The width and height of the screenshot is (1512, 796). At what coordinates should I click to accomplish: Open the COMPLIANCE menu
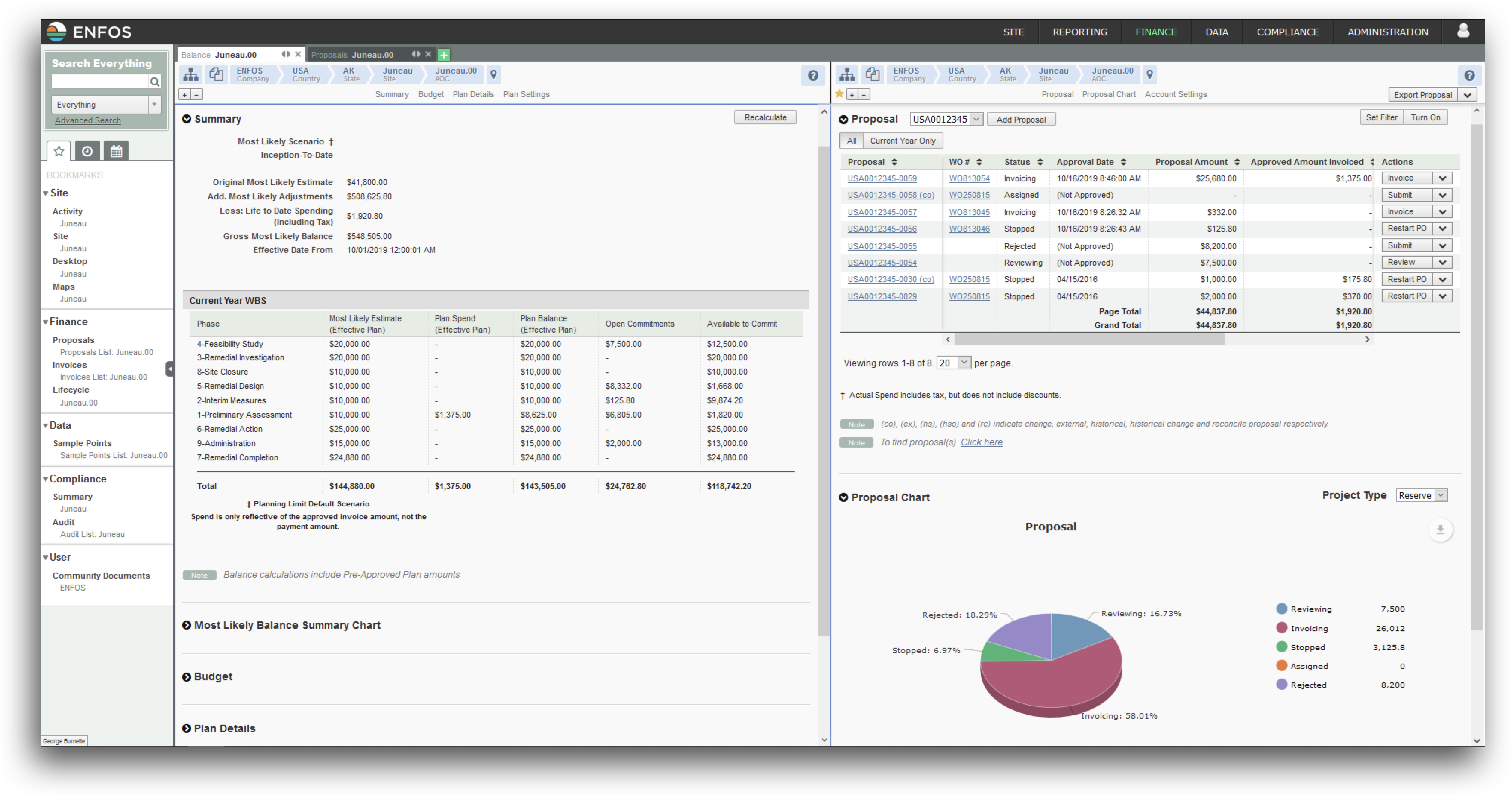click(1288, 32)
